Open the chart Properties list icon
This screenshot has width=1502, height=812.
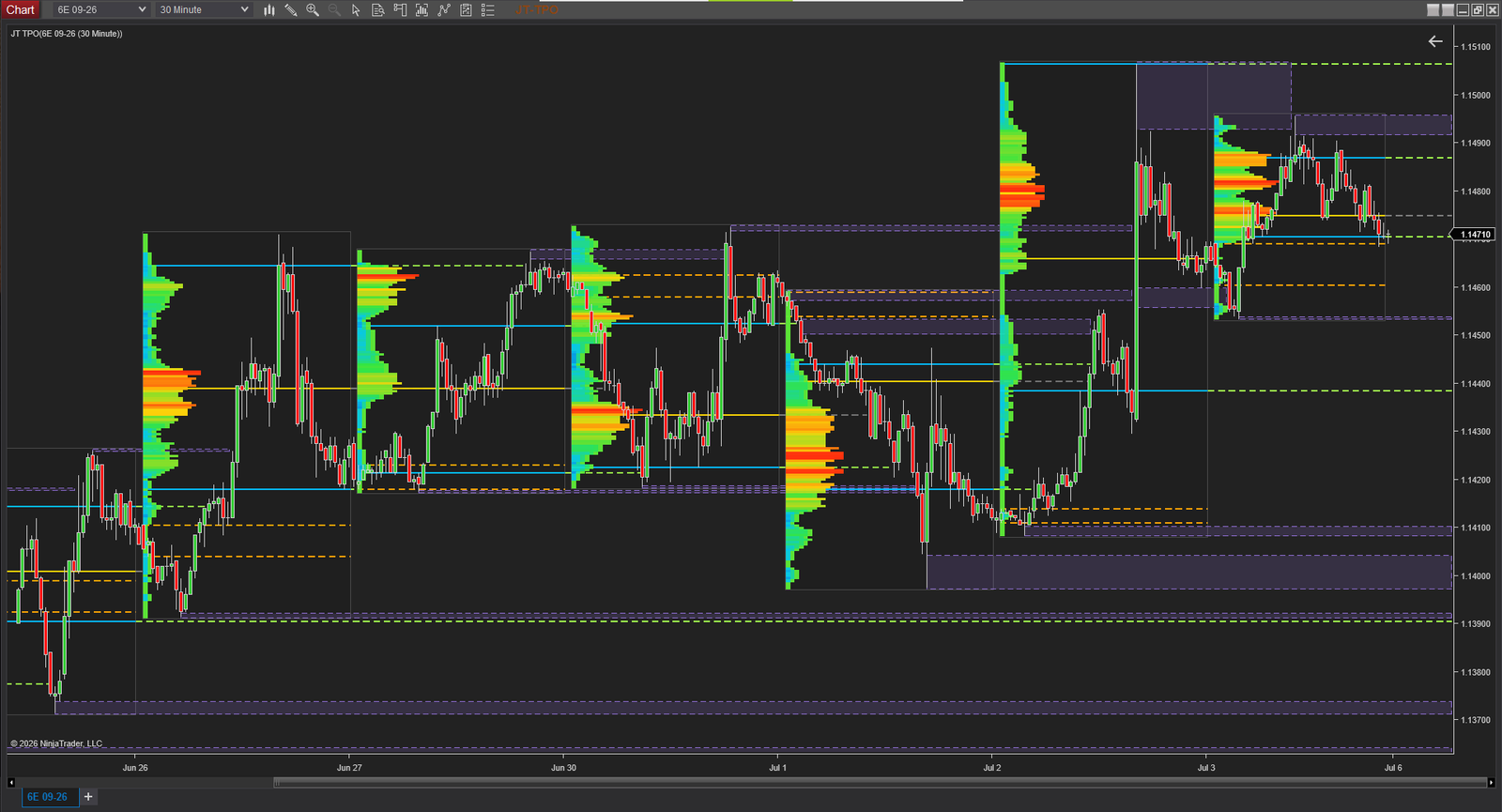click(x=488, y=9)
